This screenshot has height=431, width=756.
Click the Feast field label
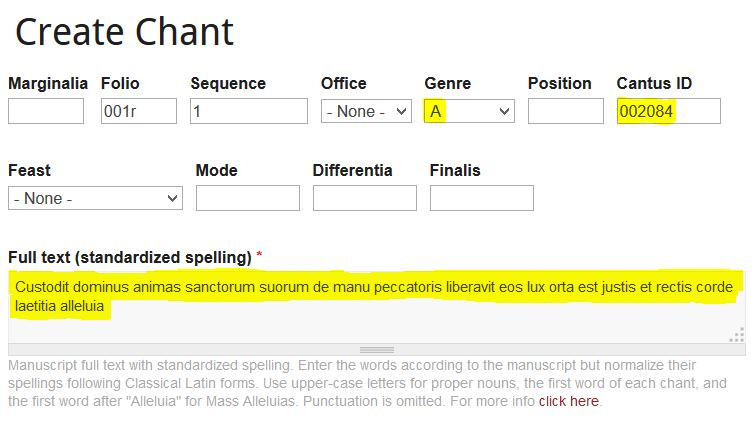[29, 170]
